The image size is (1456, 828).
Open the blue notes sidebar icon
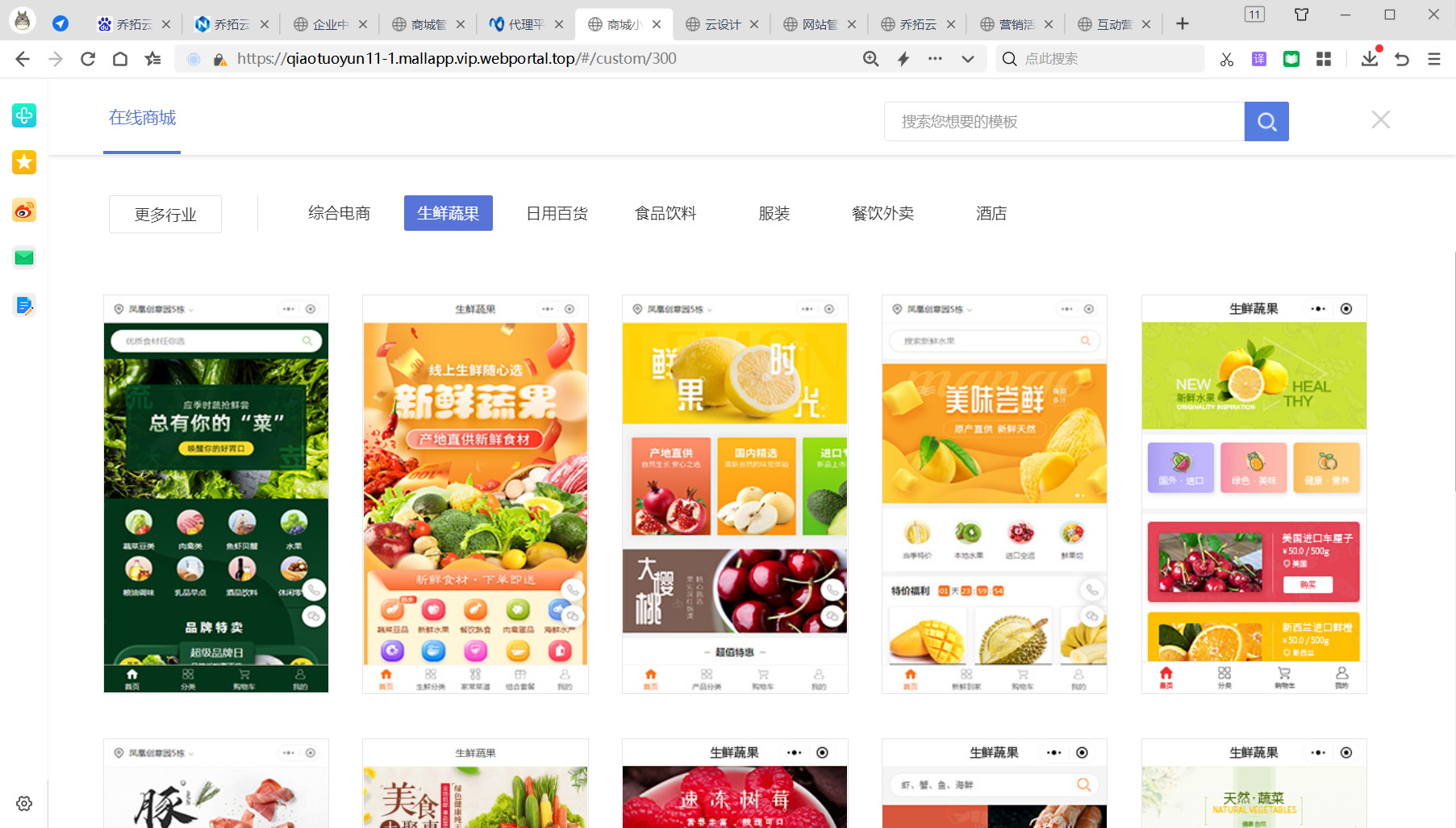pos(24,305)
